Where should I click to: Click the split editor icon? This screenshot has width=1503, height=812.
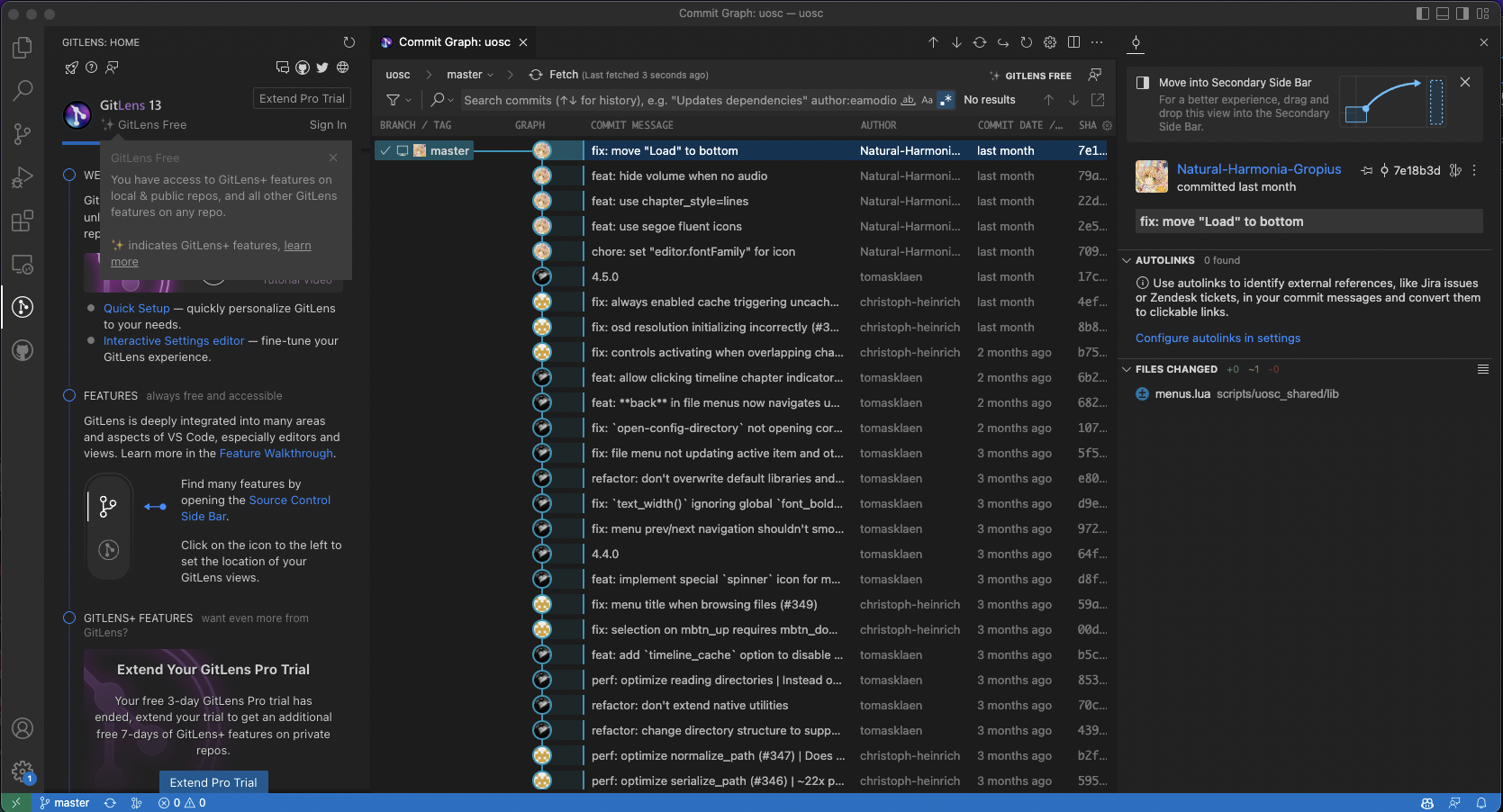point(1073,42)
